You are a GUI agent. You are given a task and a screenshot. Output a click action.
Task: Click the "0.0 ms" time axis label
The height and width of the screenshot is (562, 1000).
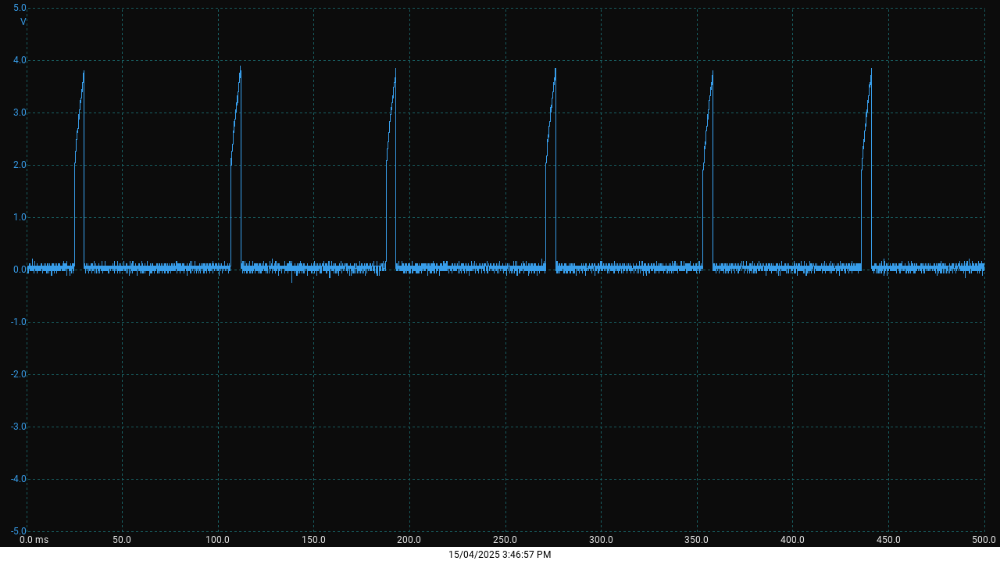(x=34, y=540)
